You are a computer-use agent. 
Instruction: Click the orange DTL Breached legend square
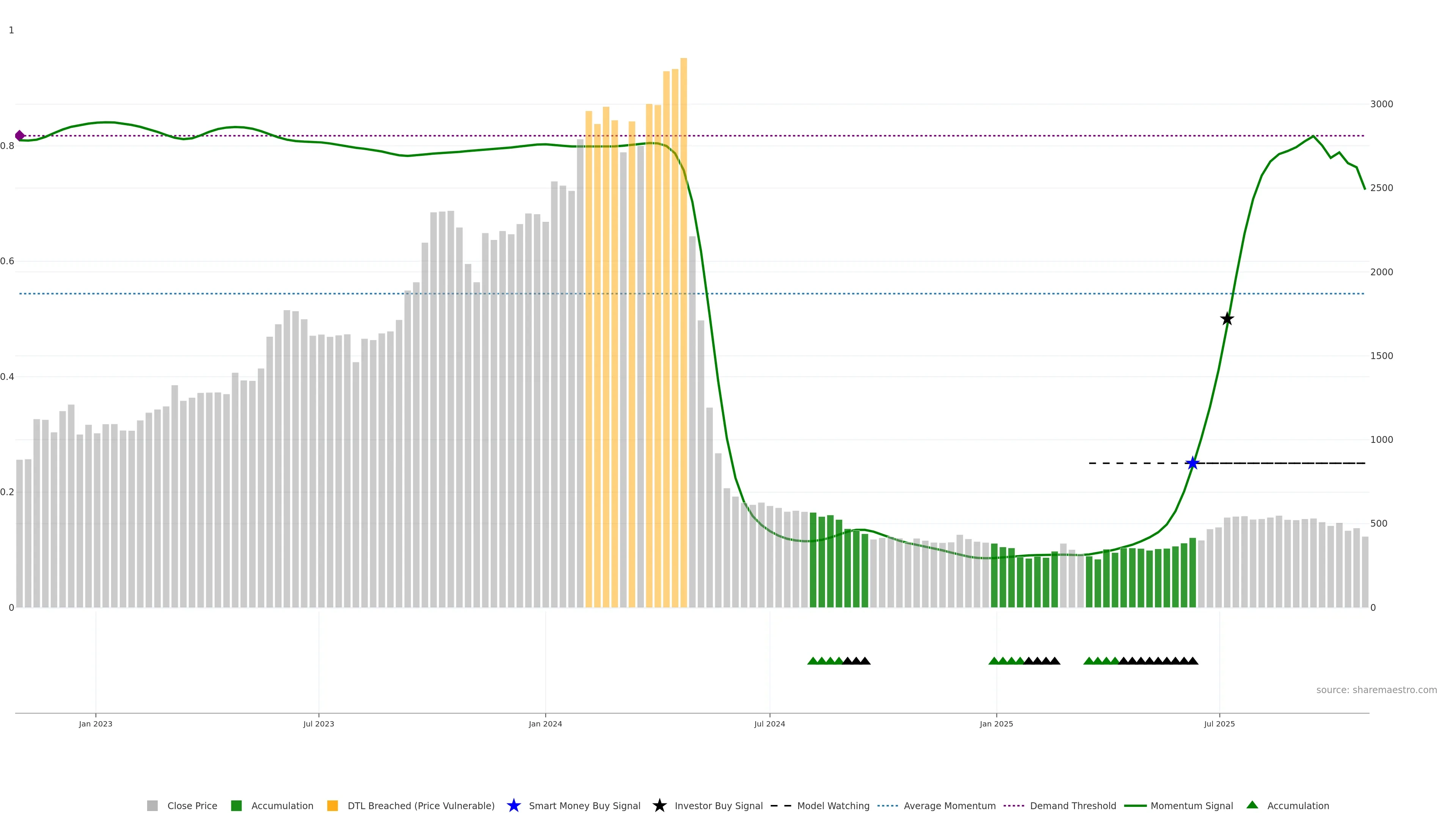pos(333,805)
